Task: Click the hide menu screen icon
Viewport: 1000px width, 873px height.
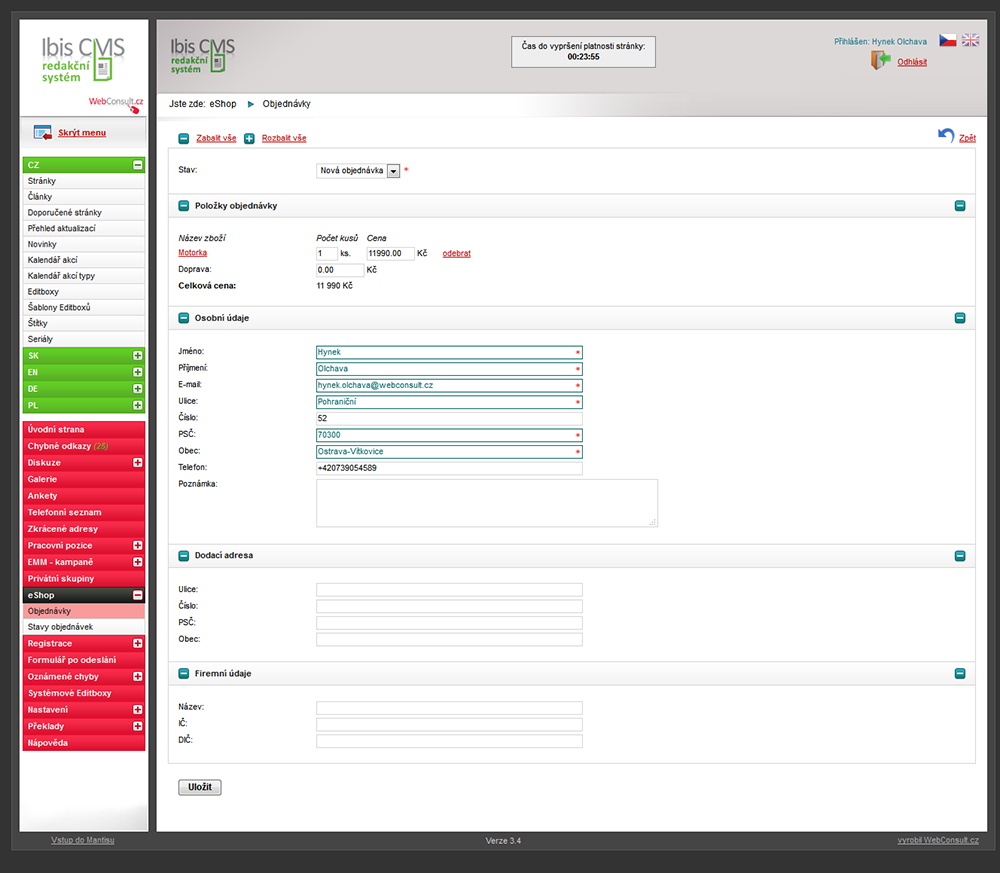Action: click(43, 133)
